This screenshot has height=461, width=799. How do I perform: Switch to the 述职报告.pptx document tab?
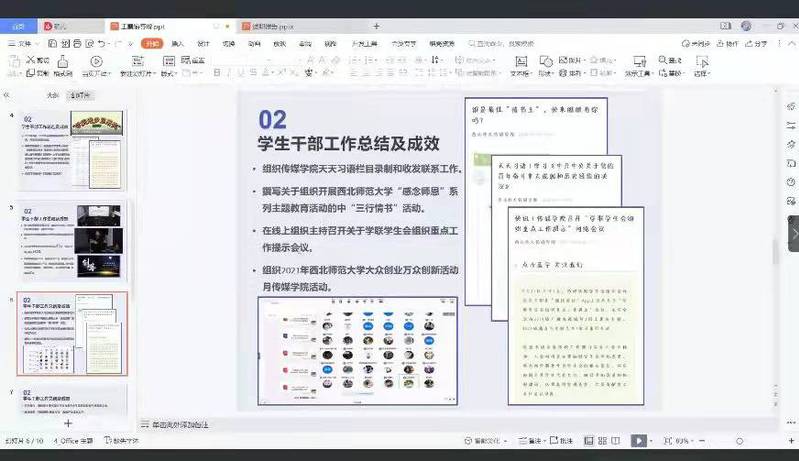280,25
